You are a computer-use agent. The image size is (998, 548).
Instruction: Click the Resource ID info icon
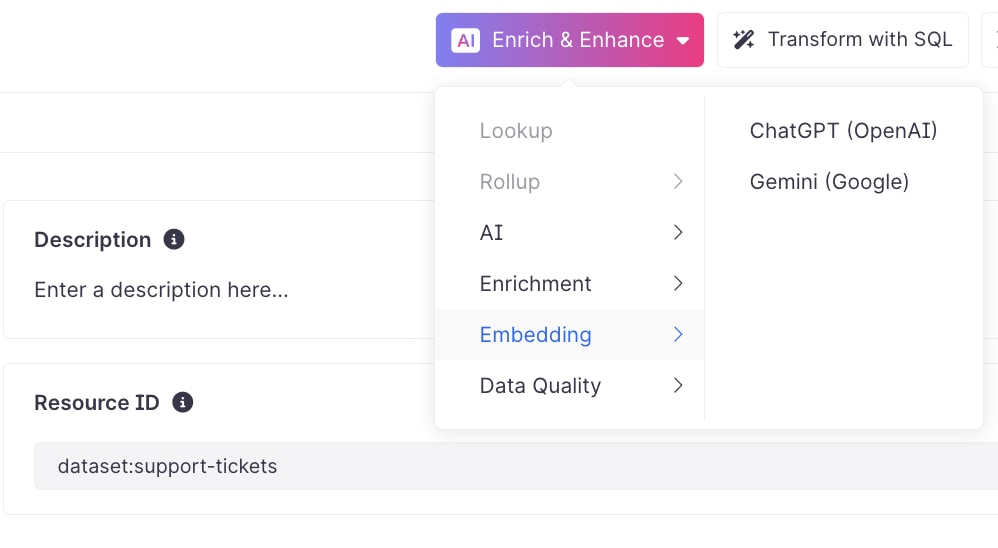pos(183,402)
